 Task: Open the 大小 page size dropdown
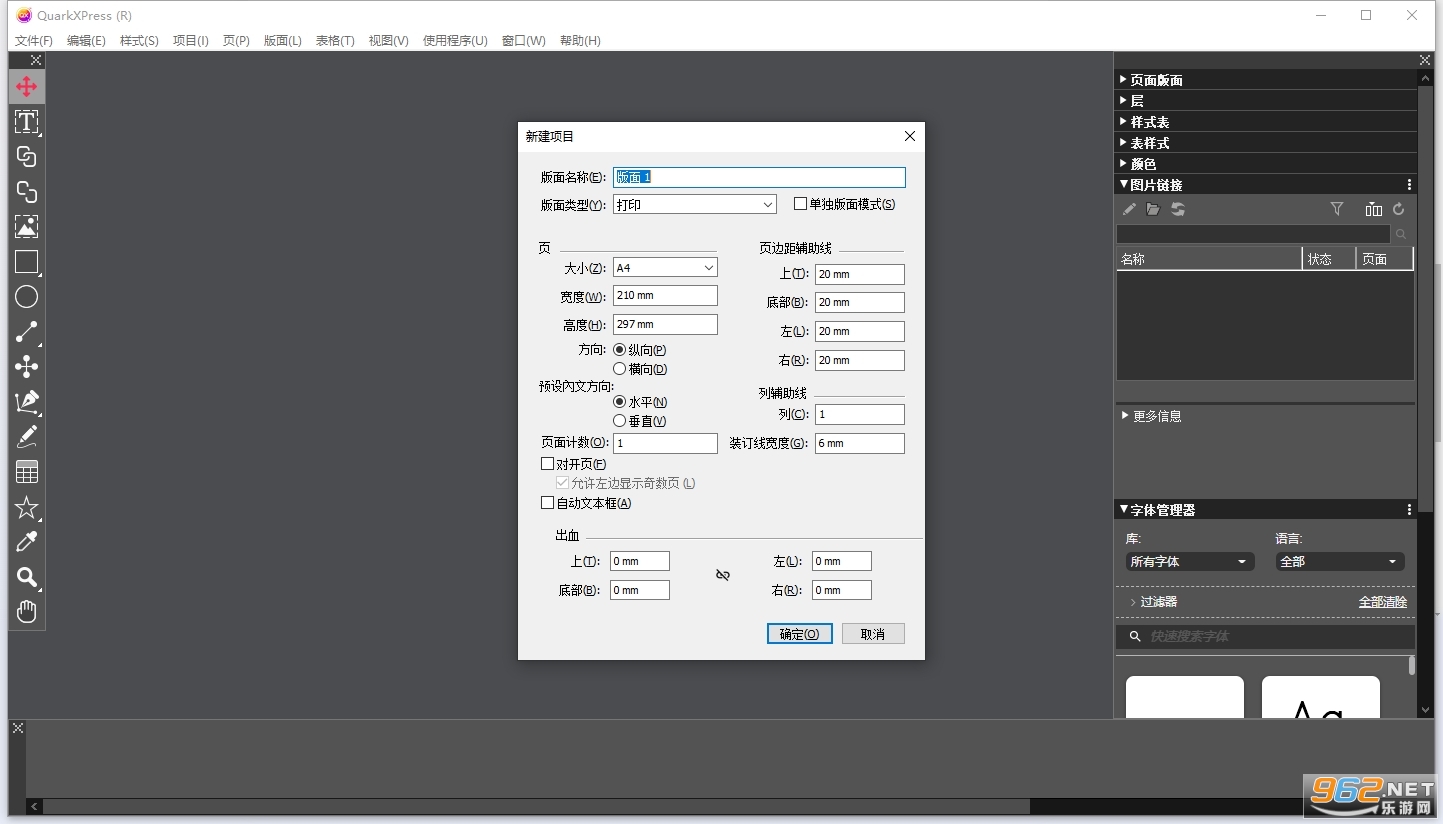[x=665, y=267]
